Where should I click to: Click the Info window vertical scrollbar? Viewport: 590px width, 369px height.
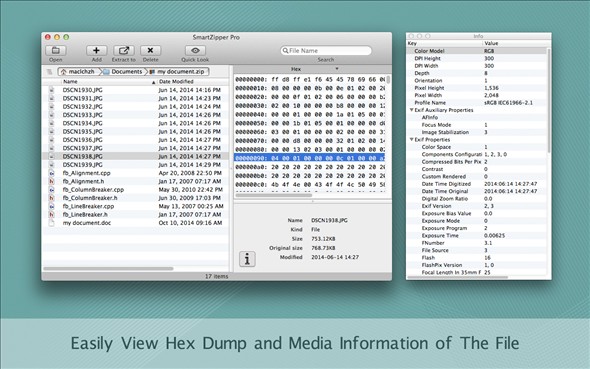549,100
